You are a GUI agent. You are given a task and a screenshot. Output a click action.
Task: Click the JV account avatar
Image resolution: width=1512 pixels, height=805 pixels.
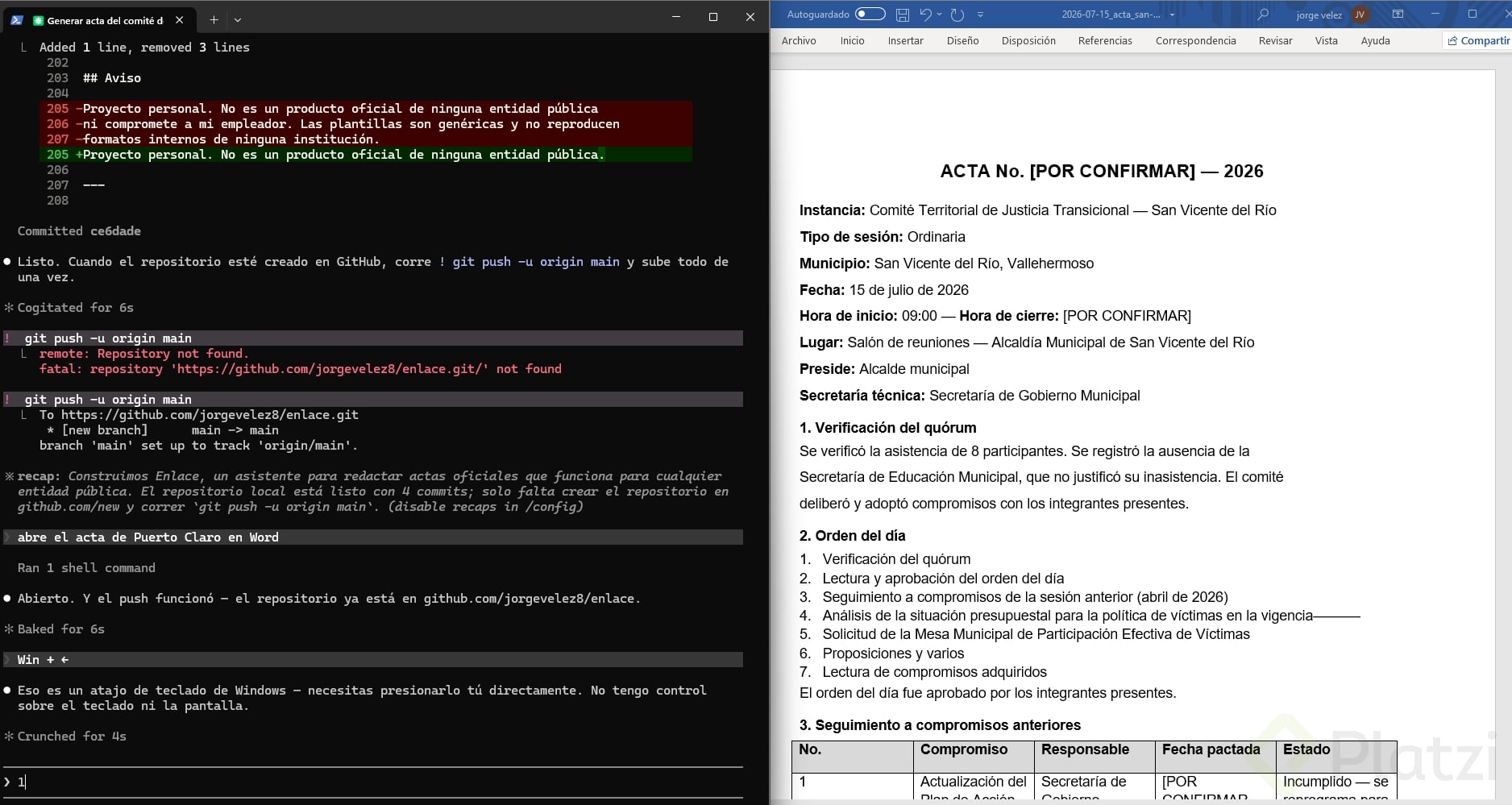pyautogui.click(x=1360, y=15)
